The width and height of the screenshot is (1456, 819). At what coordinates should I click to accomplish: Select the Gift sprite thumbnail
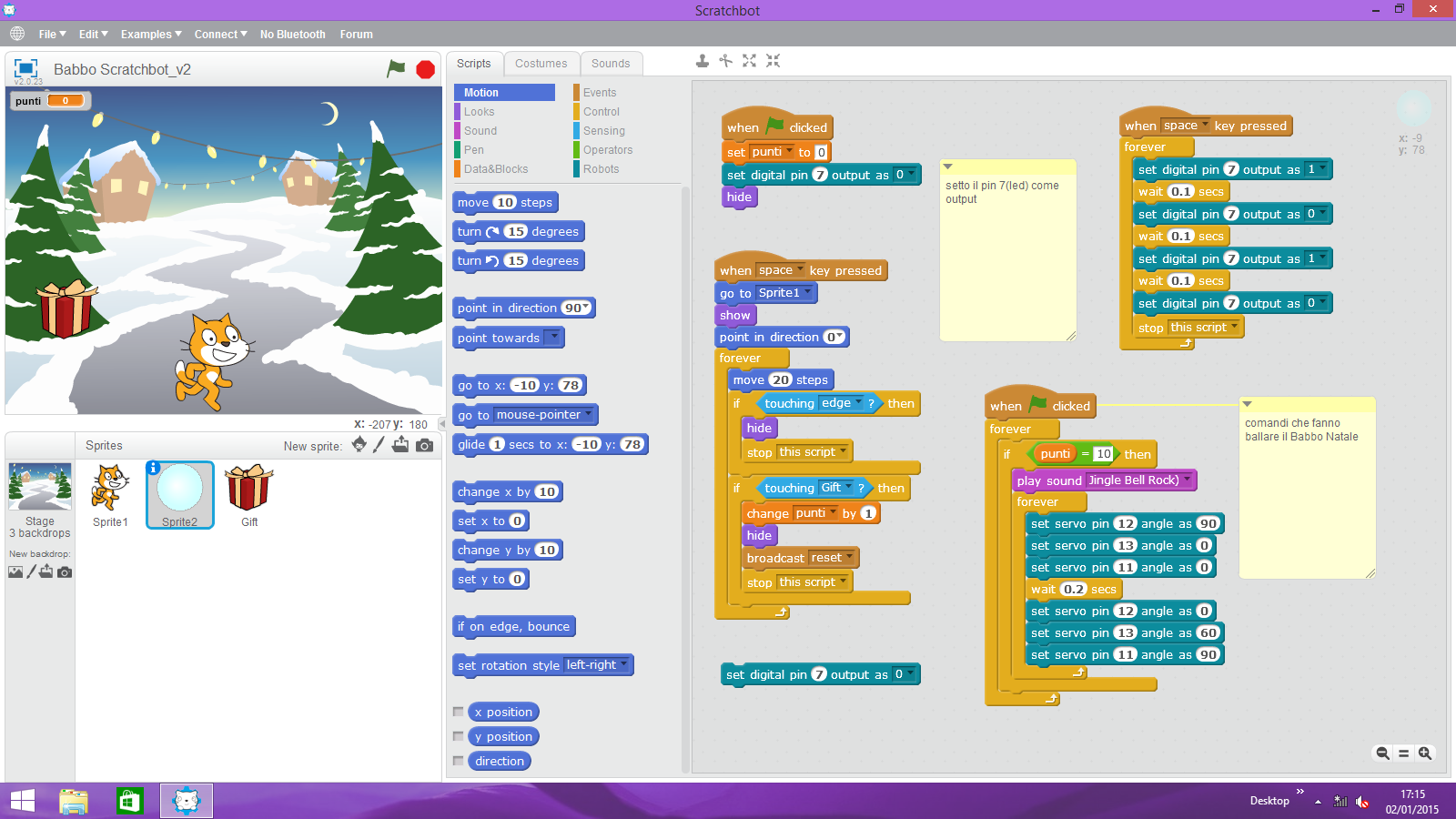click(x=249, y=495)
